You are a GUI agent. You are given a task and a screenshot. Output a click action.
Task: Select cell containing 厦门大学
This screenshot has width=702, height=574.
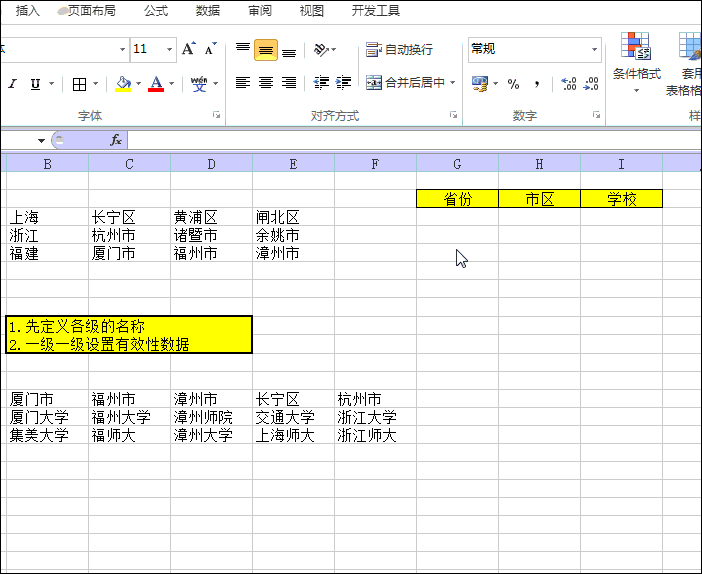[47, 417]
